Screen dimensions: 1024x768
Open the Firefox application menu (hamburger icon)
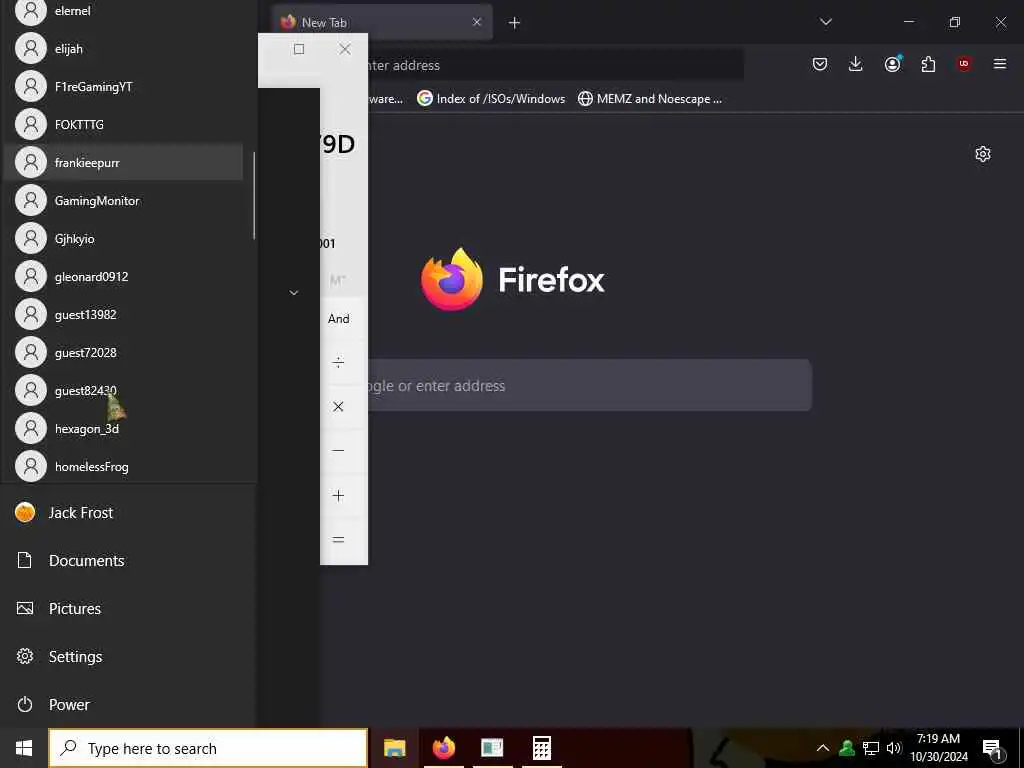[x=999, y=64]
